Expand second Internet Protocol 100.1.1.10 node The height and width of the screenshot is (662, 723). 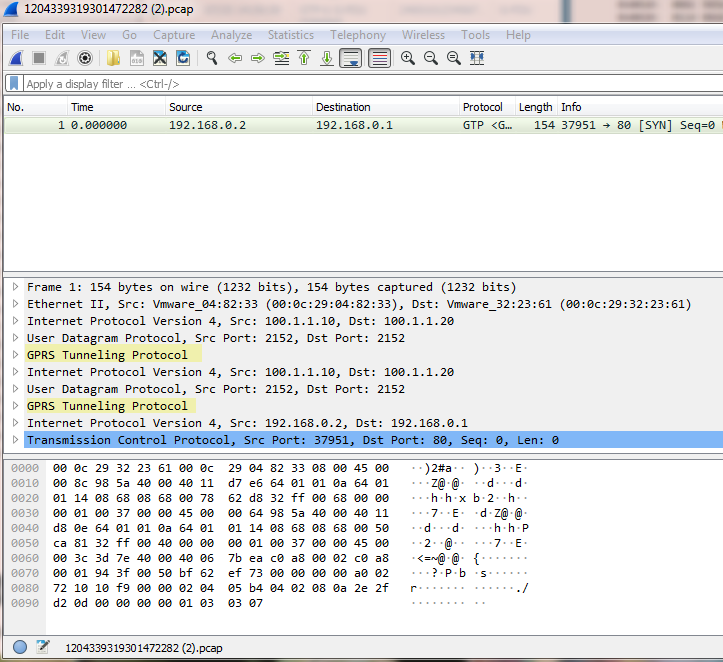(x=15, y=372)
